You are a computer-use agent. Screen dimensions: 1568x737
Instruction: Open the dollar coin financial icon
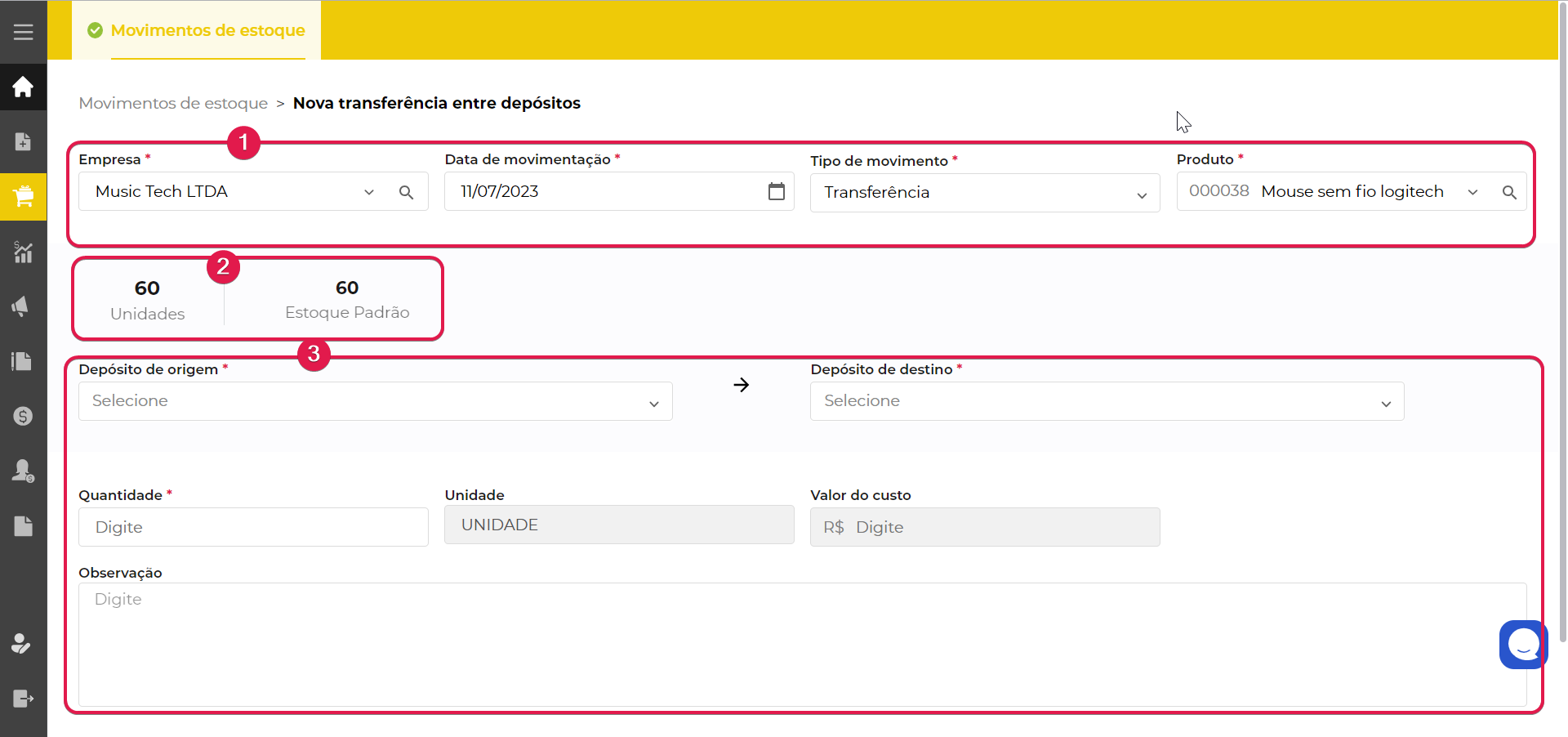(x=23, y=416)
